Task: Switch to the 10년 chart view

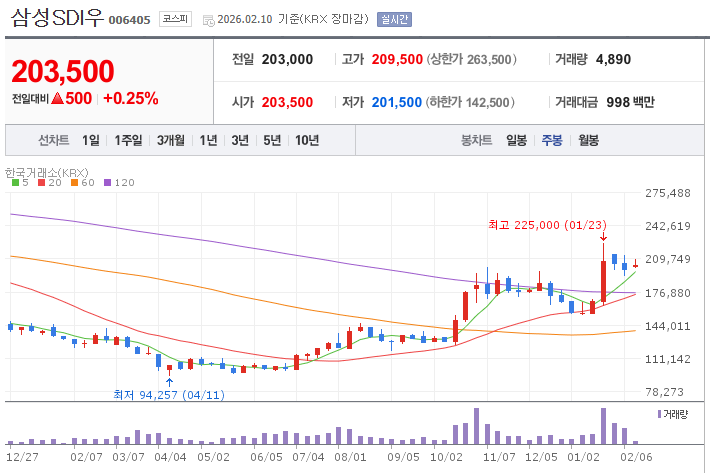Action: point(307,140)
